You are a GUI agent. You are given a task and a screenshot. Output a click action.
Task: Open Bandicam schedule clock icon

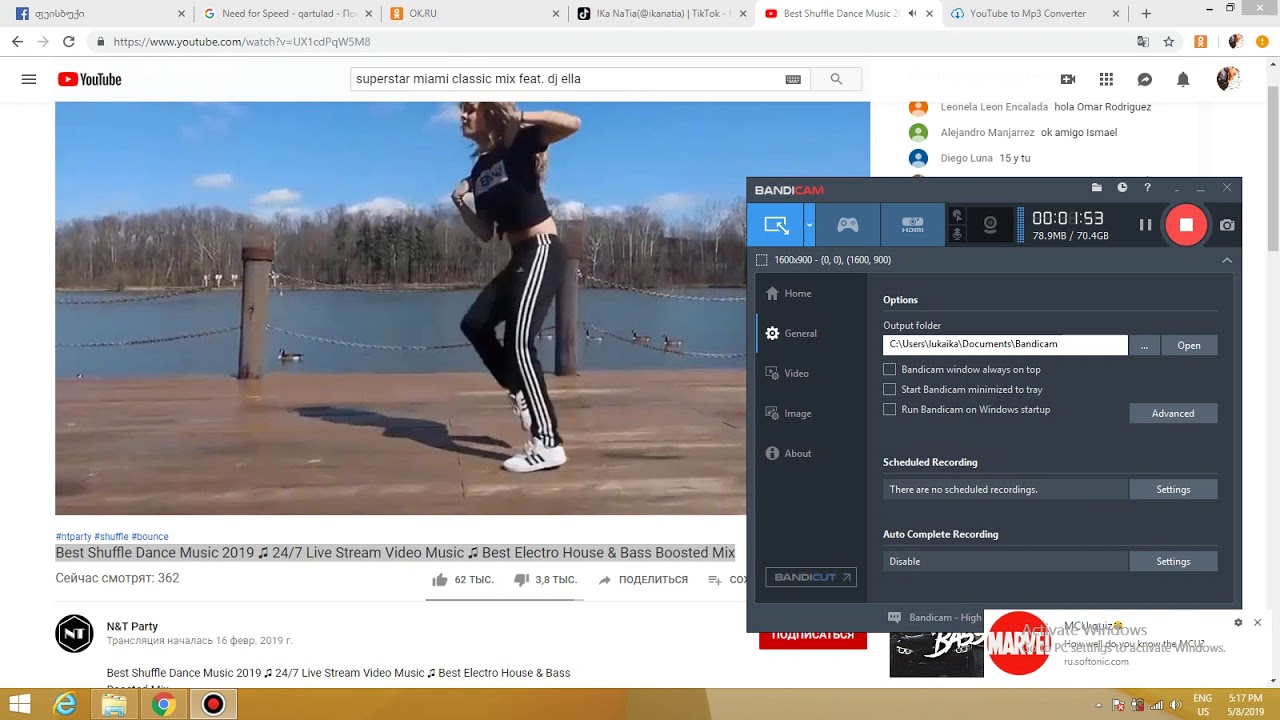[x=1122, y=187]
